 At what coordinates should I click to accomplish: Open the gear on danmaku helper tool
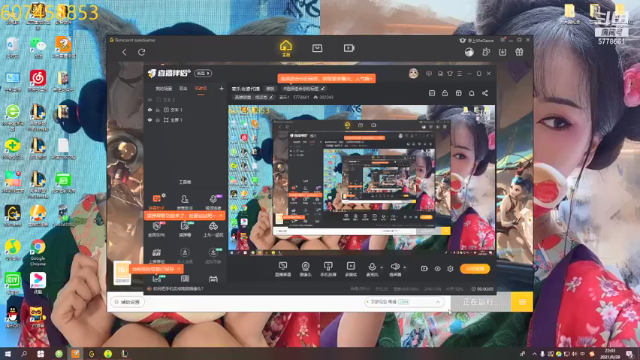(164, 196)
